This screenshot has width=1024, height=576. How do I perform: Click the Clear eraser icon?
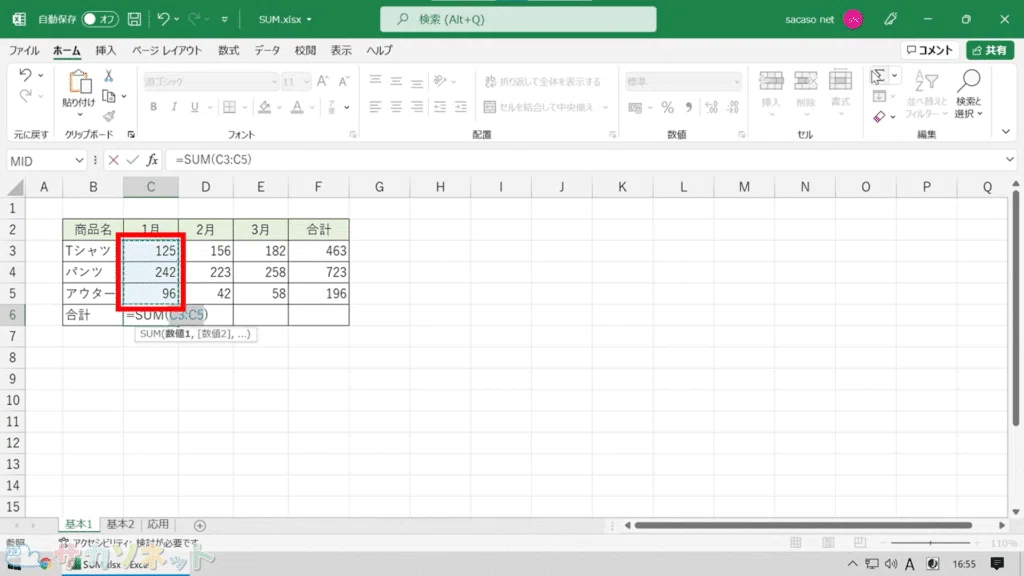click(880, 117)
